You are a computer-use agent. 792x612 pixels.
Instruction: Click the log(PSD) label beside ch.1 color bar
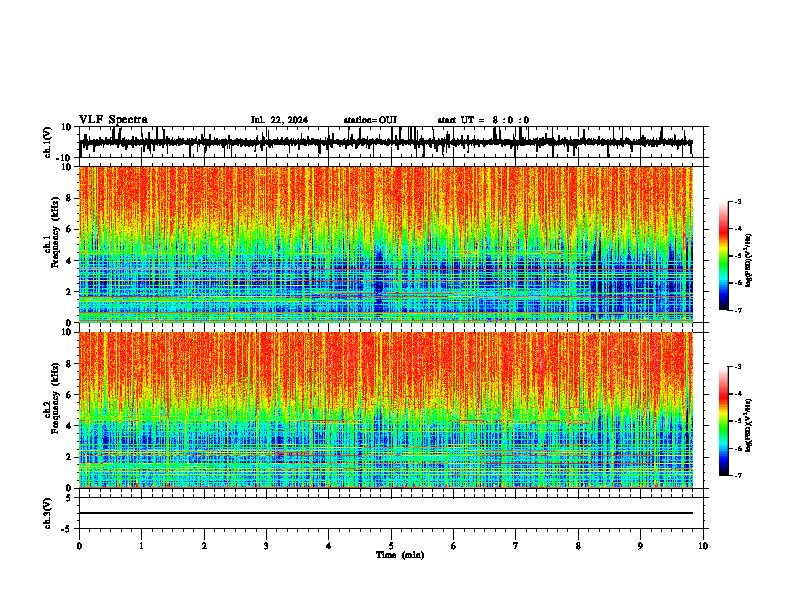pos(749,260)
